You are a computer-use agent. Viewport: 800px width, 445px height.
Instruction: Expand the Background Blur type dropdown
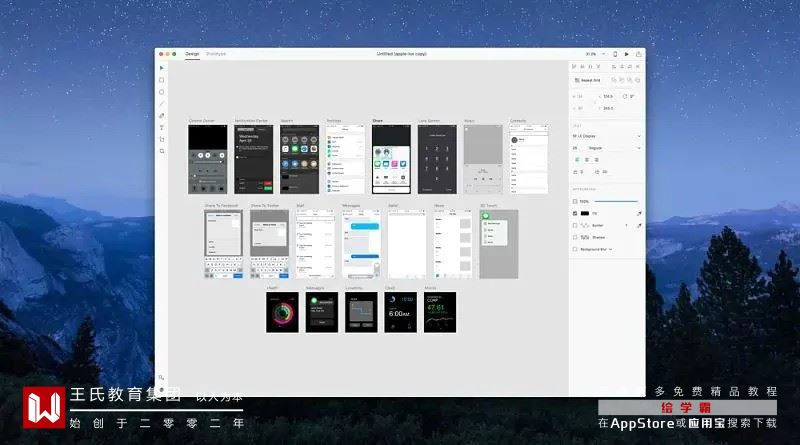(611, 249)
